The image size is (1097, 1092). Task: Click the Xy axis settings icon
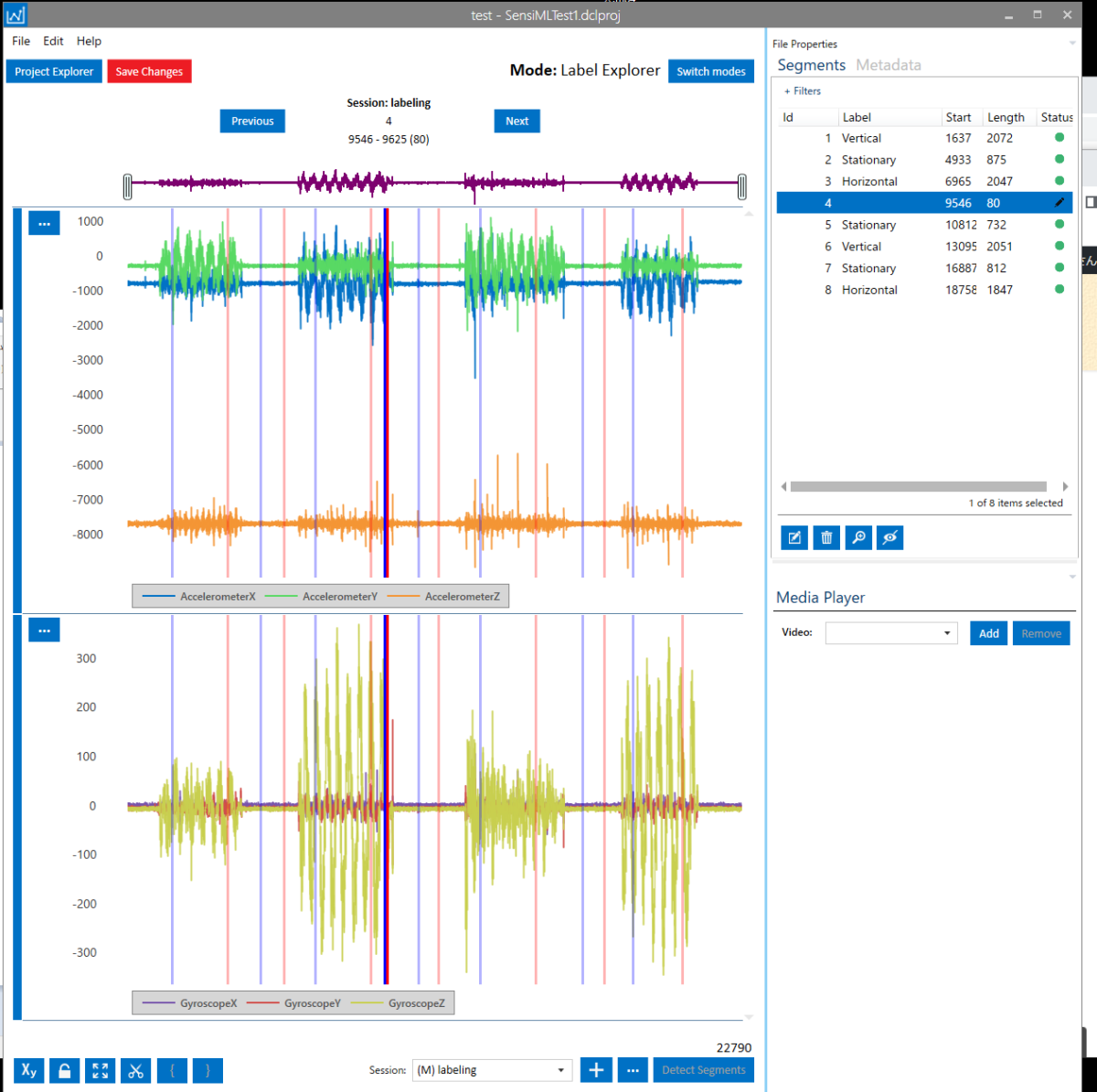coord(29,1070)
